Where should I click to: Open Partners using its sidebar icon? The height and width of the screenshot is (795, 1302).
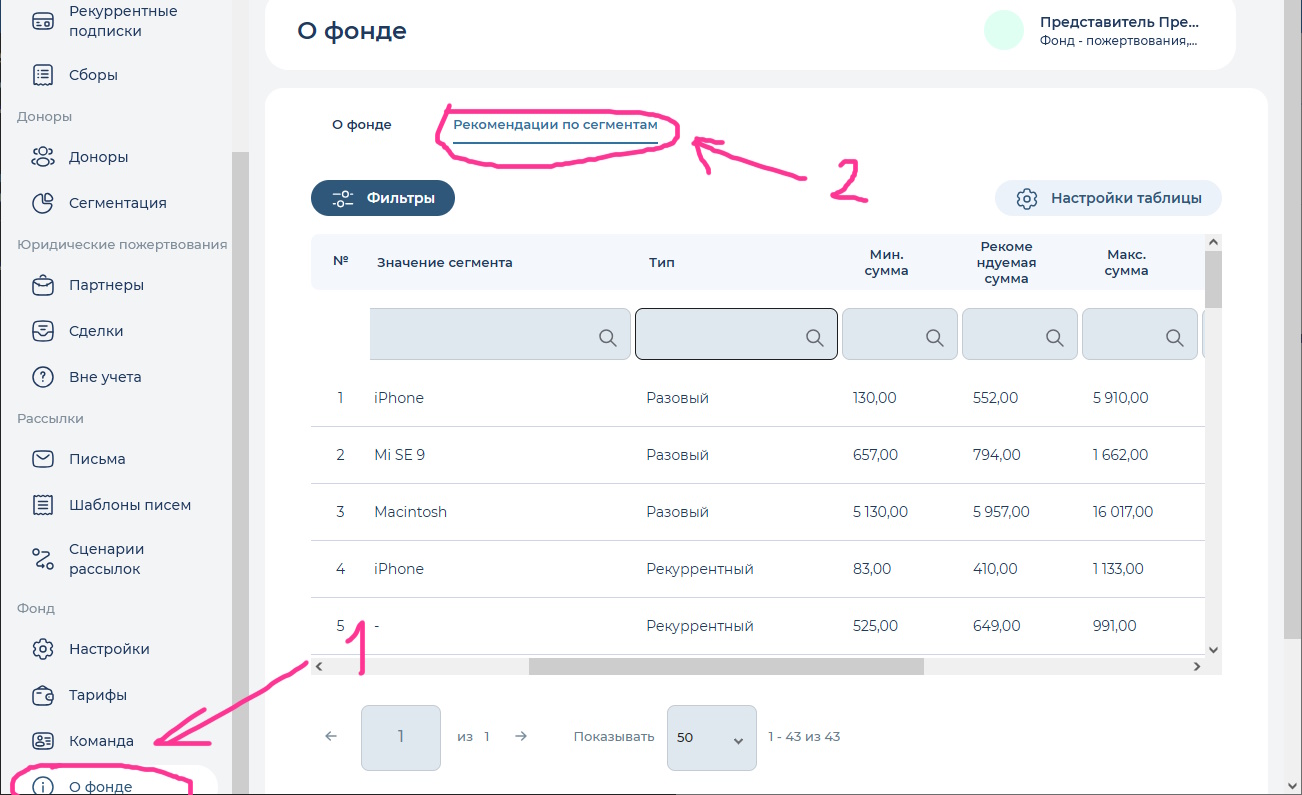43,285
